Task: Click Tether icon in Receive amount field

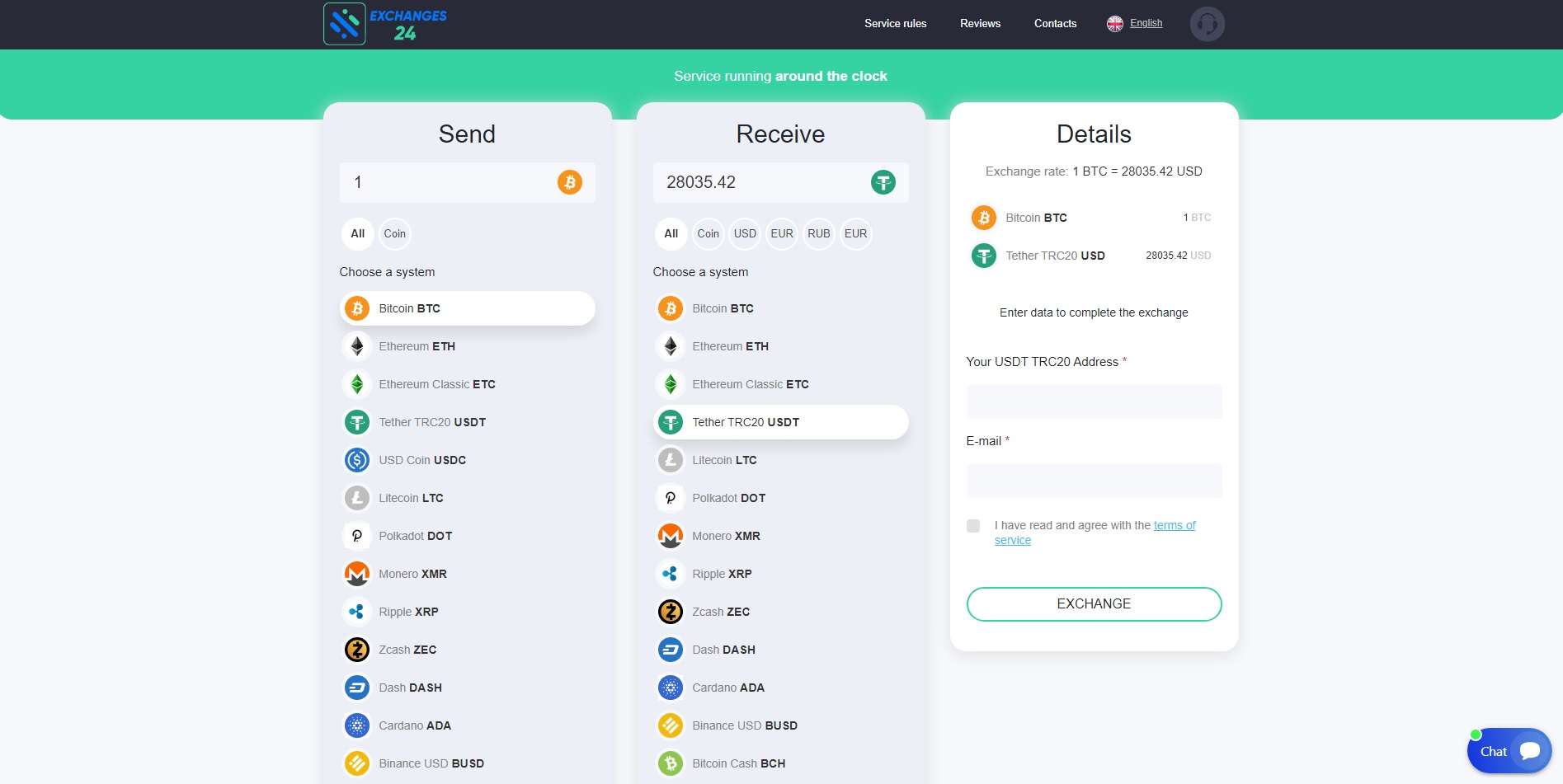Action: [x=883, y=182]
